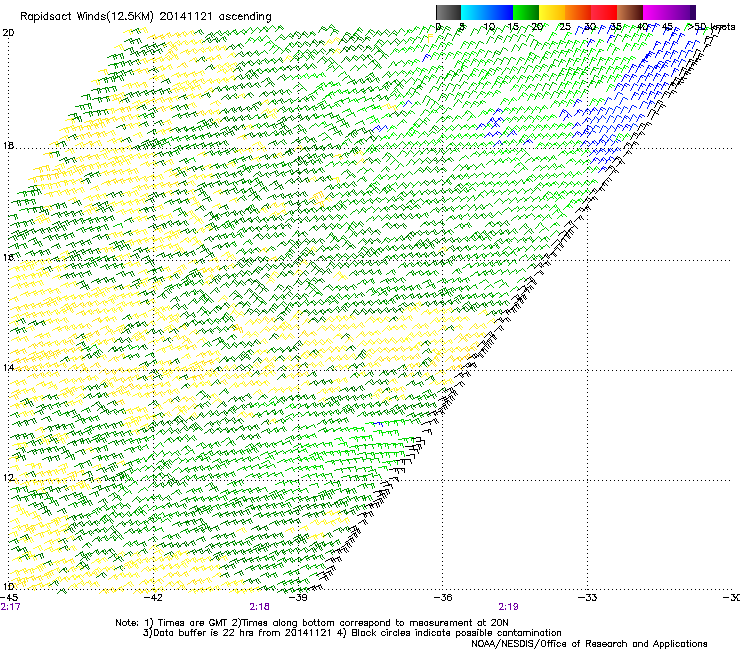Click the longitude label '-42' on bottom axis
740x650 pixels.
(153, 598)
